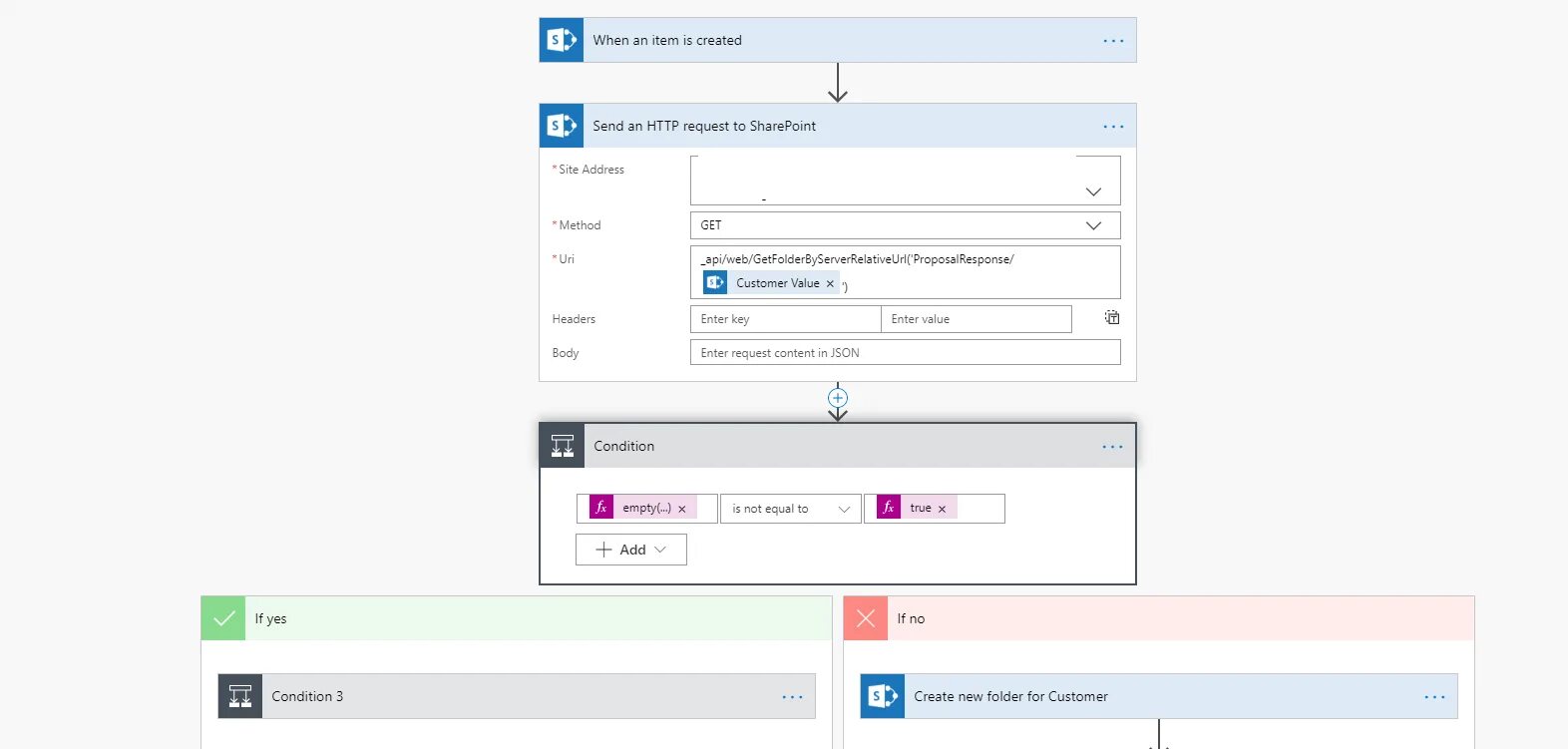This screenshot has height=749, width=1568.
Task: Expand the Condition 3 card
Action: coord(517,696)
